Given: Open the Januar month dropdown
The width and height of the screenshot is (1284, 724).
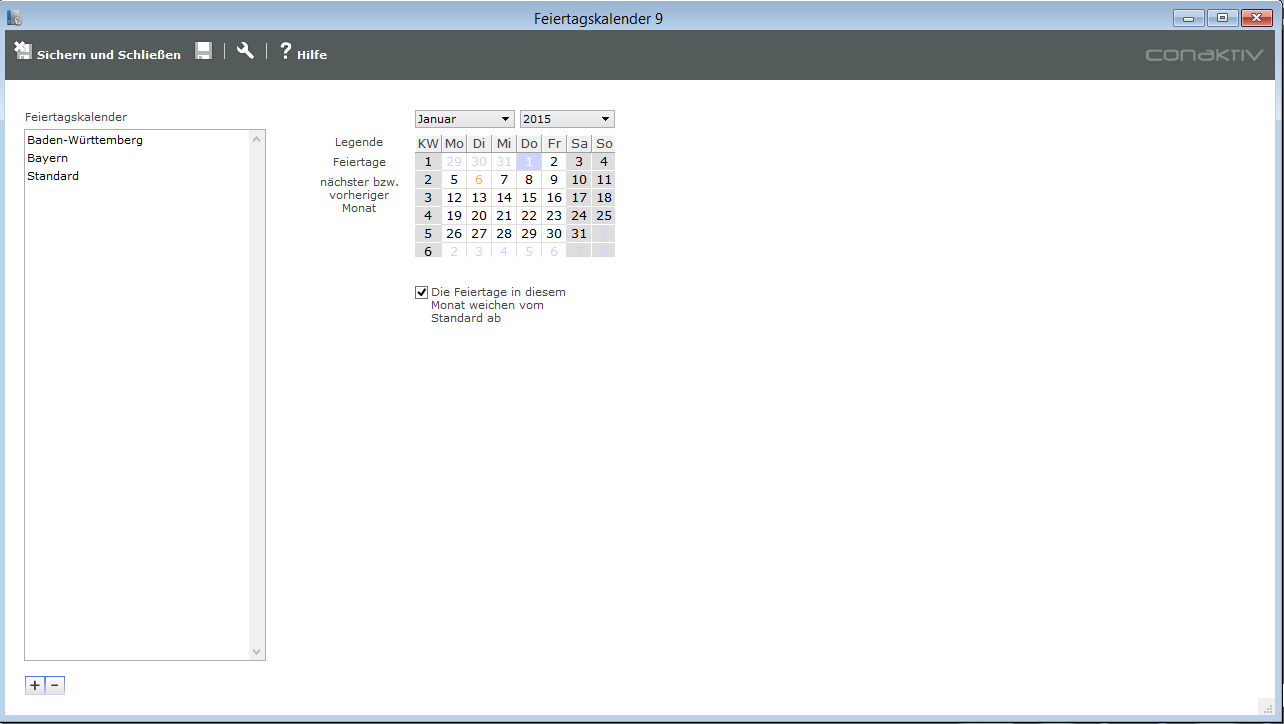Looking at the screenshot, I should 464,119.
